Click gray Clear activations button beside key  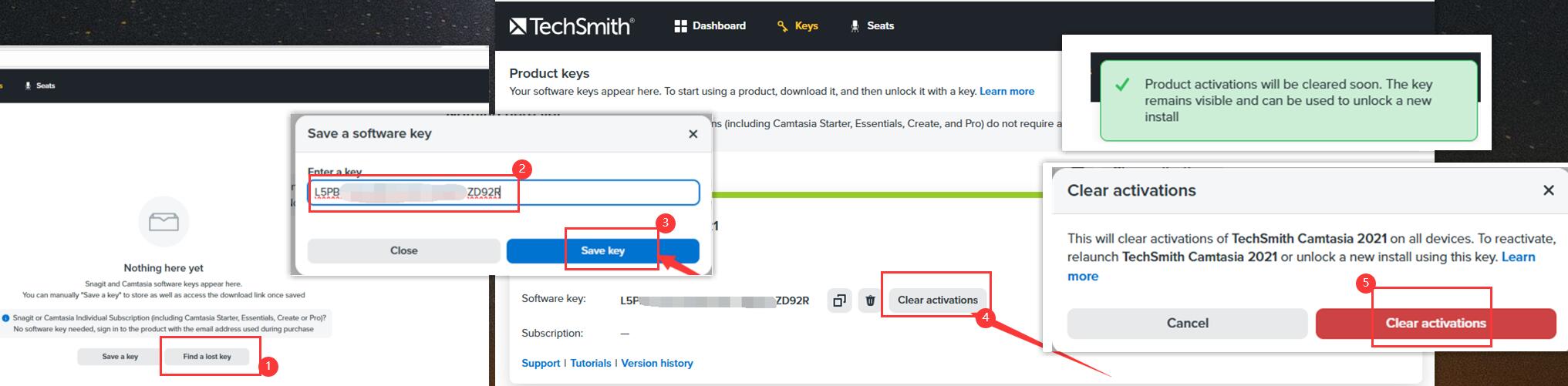point(937,300)
